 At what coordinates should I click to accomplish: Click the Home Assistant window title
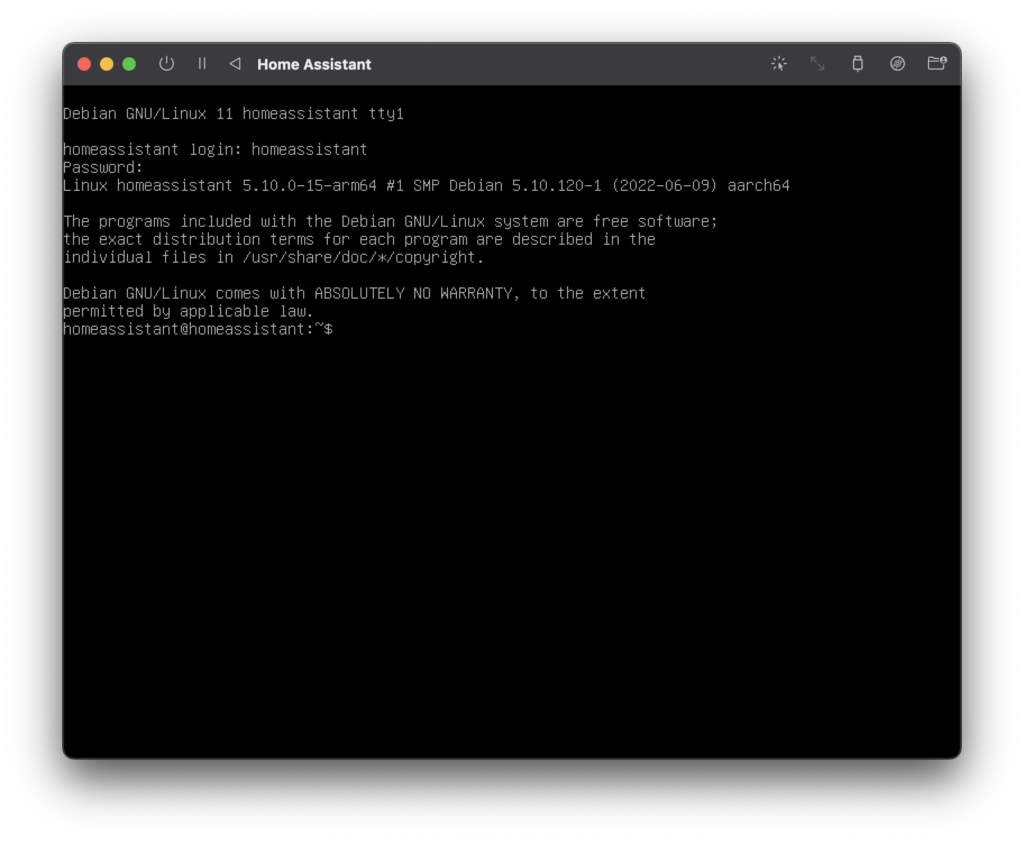[314, 64]
